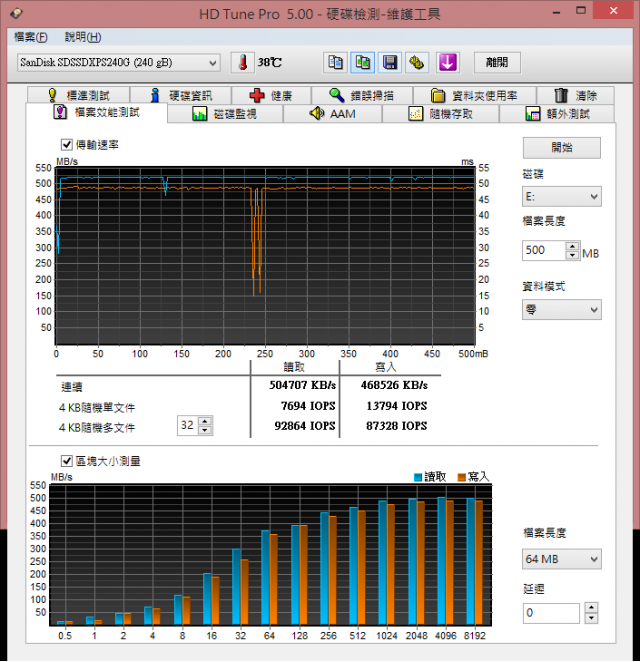Click the yellow folder usage icon
The width and height of the screenshot is (640, 662).
(438, 95)
